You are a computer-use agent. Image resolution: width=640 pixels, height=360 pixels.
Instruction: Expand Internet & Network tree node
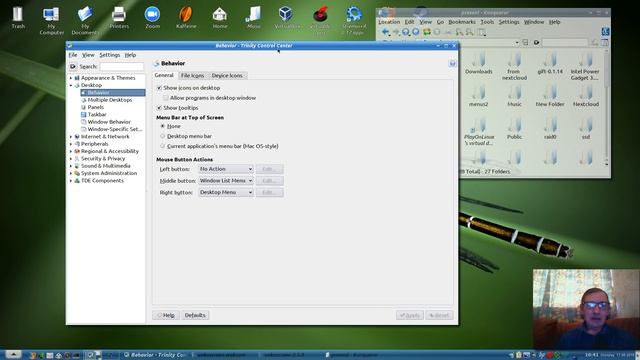coord(71,136)
